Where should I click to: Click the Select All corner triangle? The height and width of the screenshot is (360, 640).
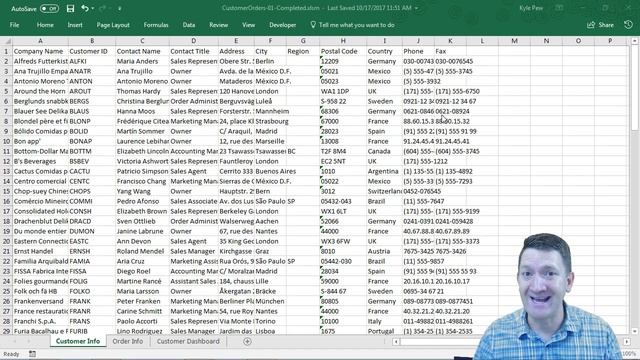tap(6, 41)
